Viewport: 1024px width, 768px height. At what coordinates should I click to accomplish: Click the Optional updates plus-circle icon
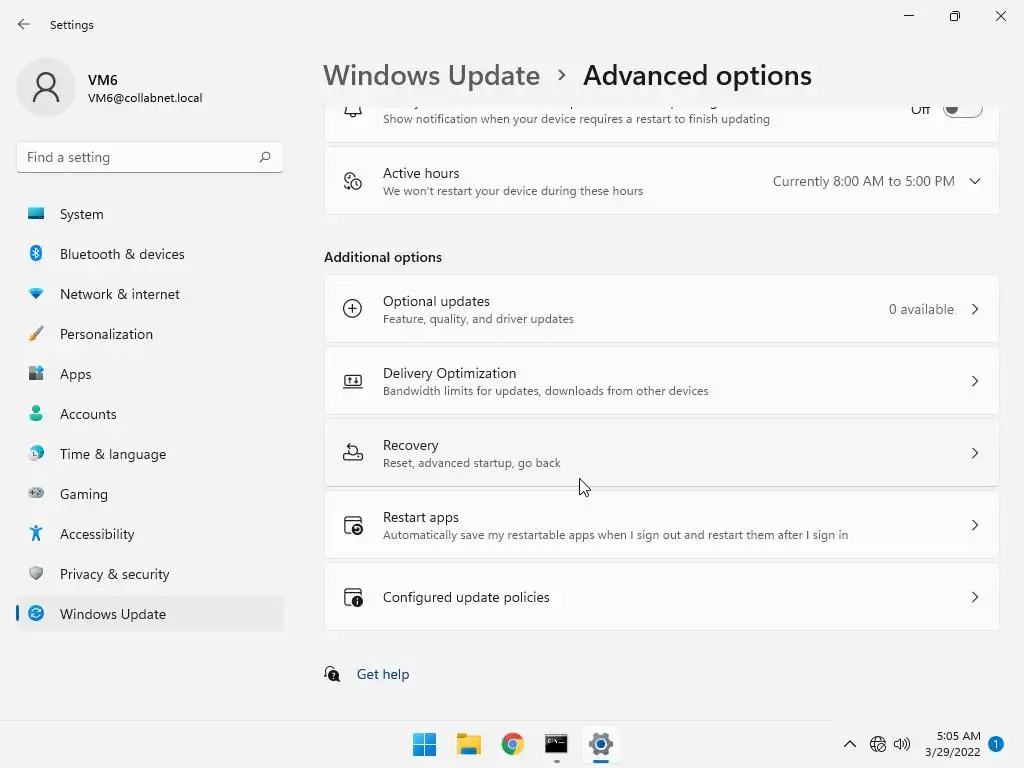click(x=353, y=308)
